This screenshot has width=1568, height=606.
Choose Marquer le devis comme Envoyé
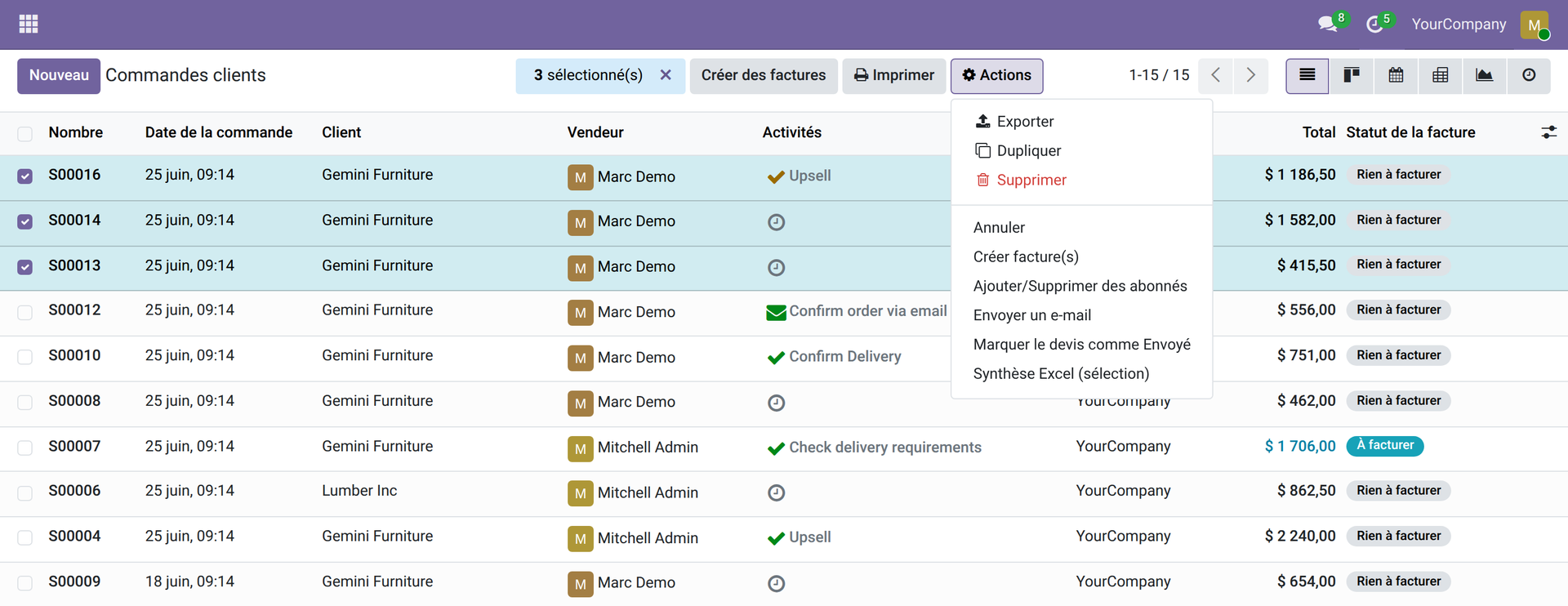pos(1081,345)
